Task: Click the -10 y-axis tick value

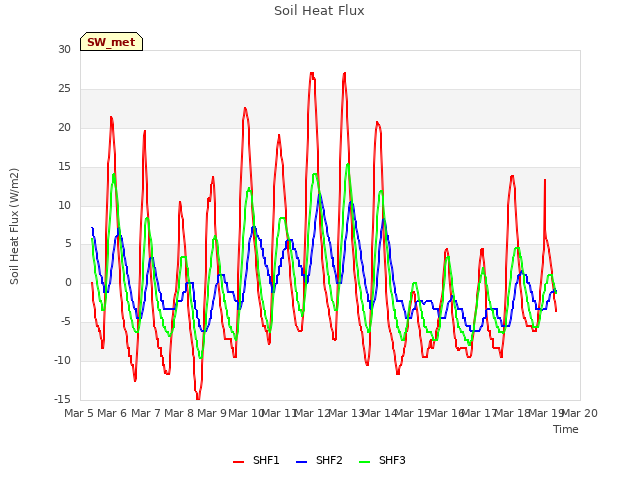Action: click(x=62, y=360)
